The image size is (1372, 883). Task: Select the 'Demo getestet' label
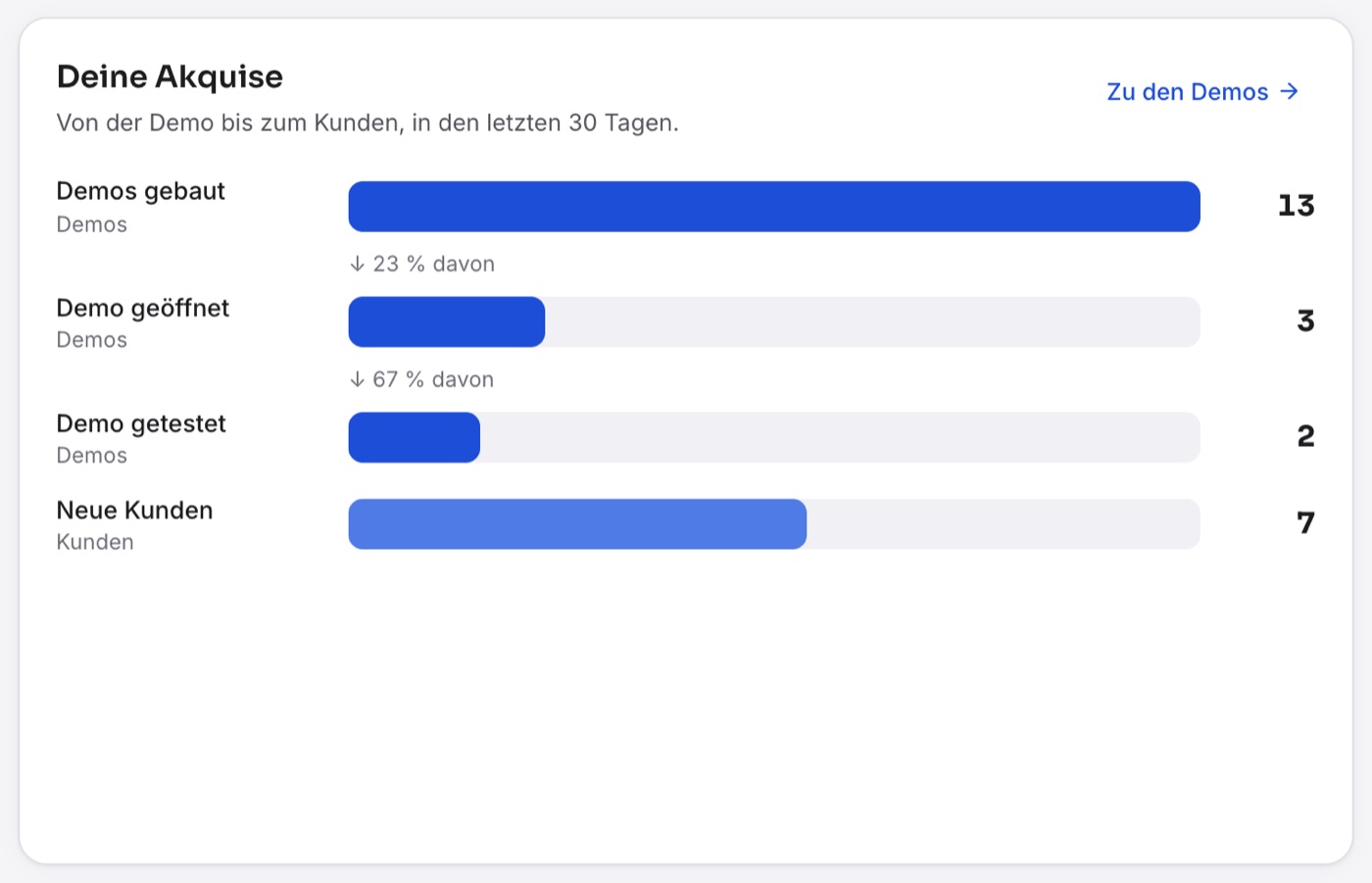(141, 423)
